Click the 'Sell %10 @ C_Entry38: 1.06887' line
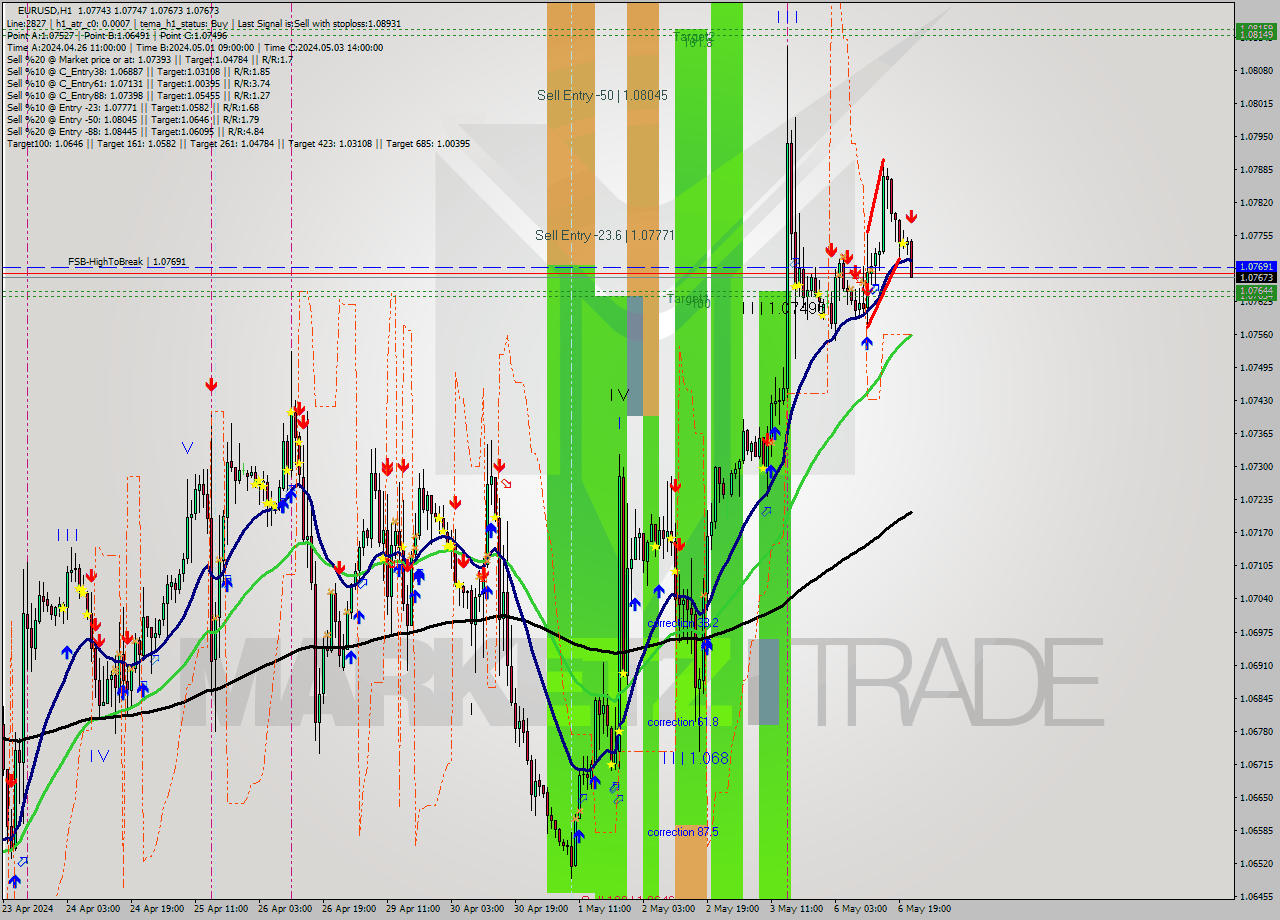The width and height of the screenshot is (1280, 920). [138, 71]
